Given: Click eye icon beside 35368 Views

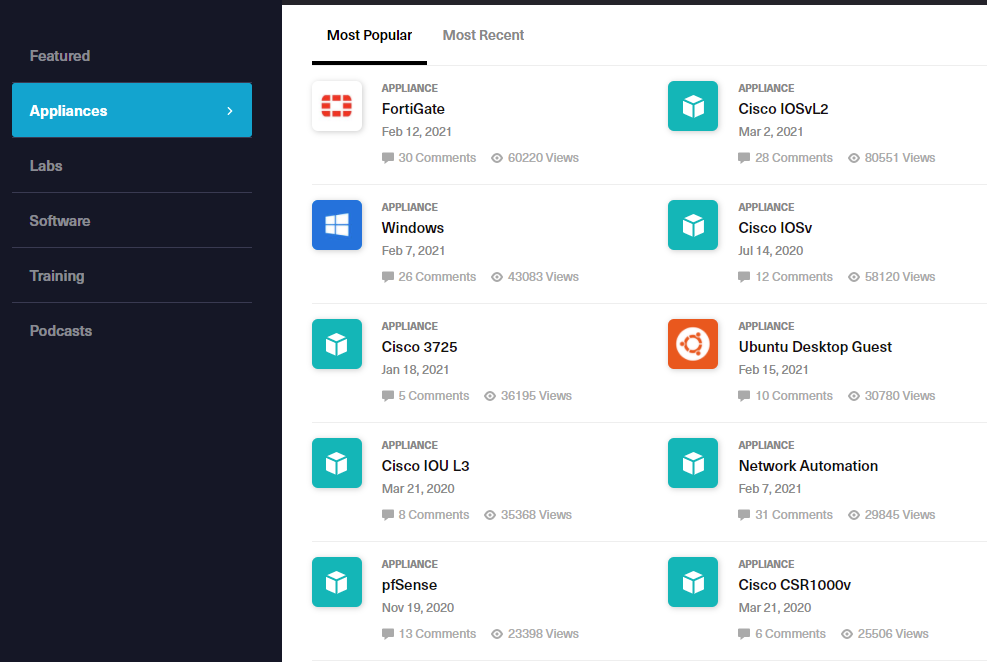Looking at the screenshot, I should tap(490, 515).
